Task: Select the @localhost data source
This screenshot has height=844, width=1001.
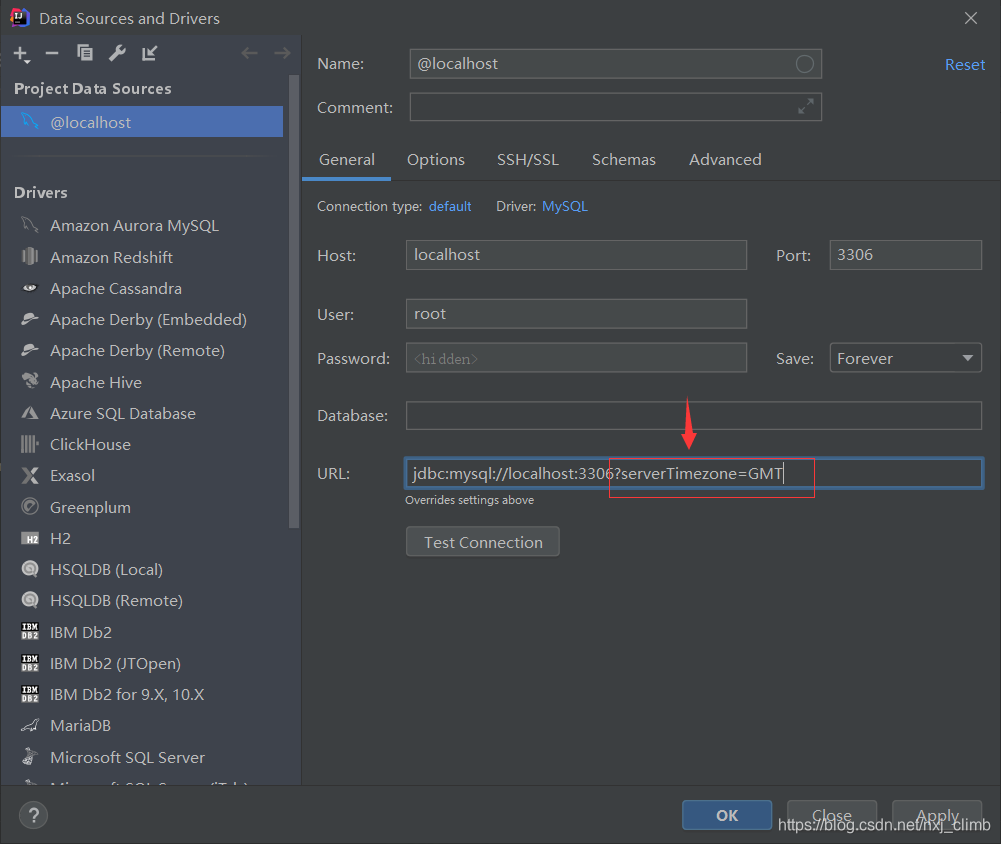Action: [142, 122]
